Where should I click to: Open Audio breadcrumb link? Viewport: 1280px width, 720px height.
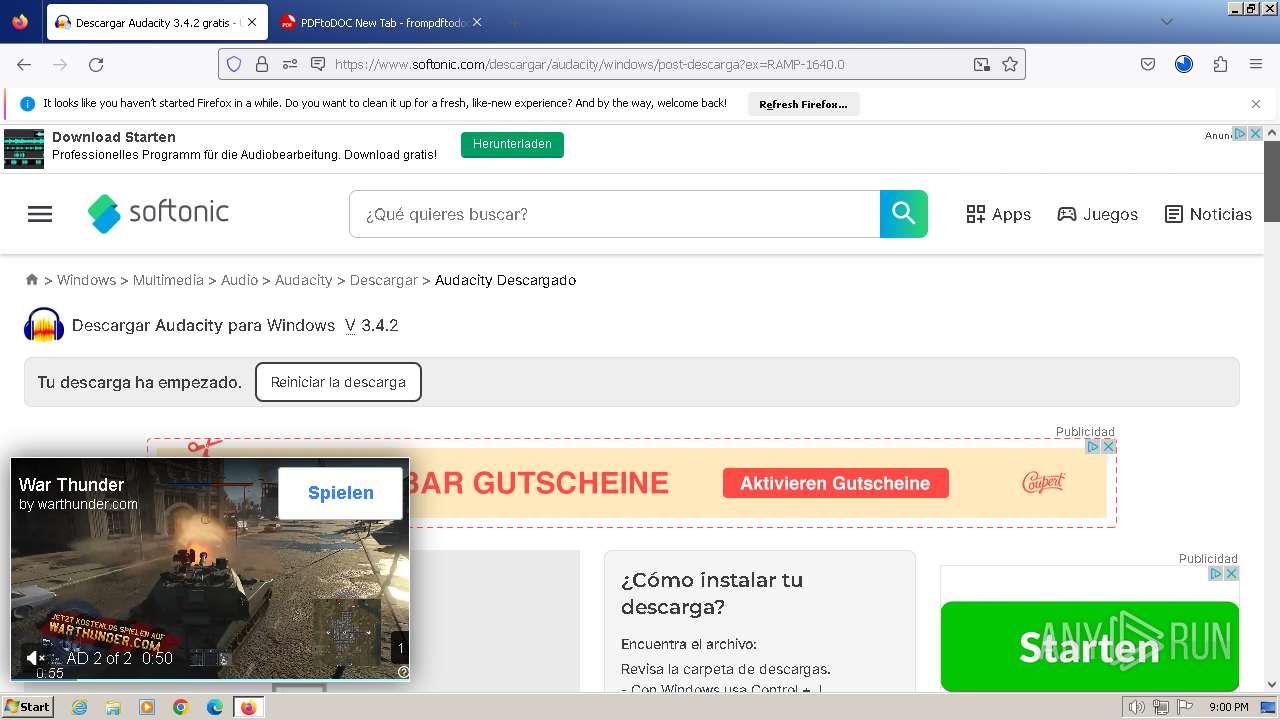click(239, 280)
